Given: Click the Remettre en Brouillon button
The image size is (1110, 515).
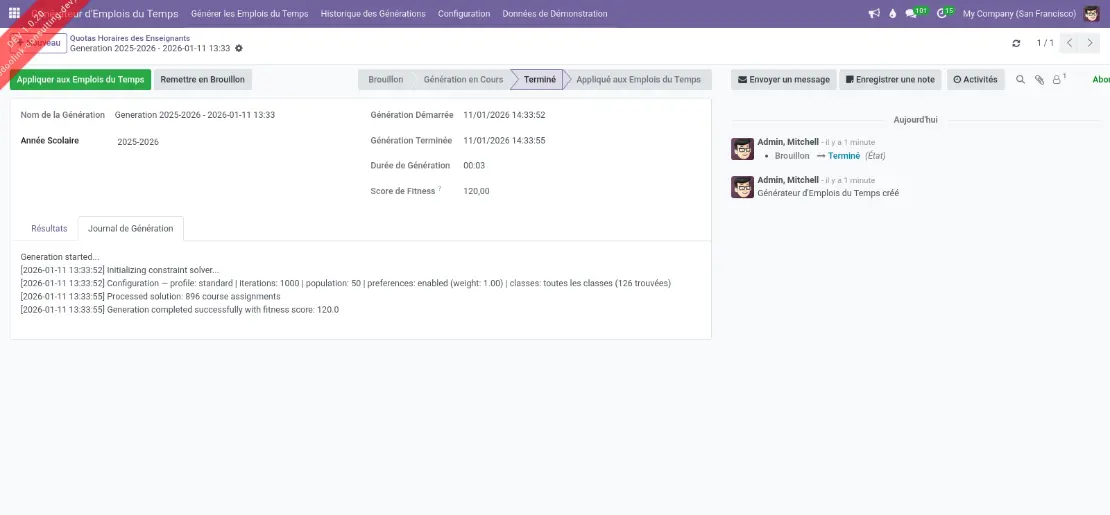Looking at the screenshot, I should tap(203, 79).
